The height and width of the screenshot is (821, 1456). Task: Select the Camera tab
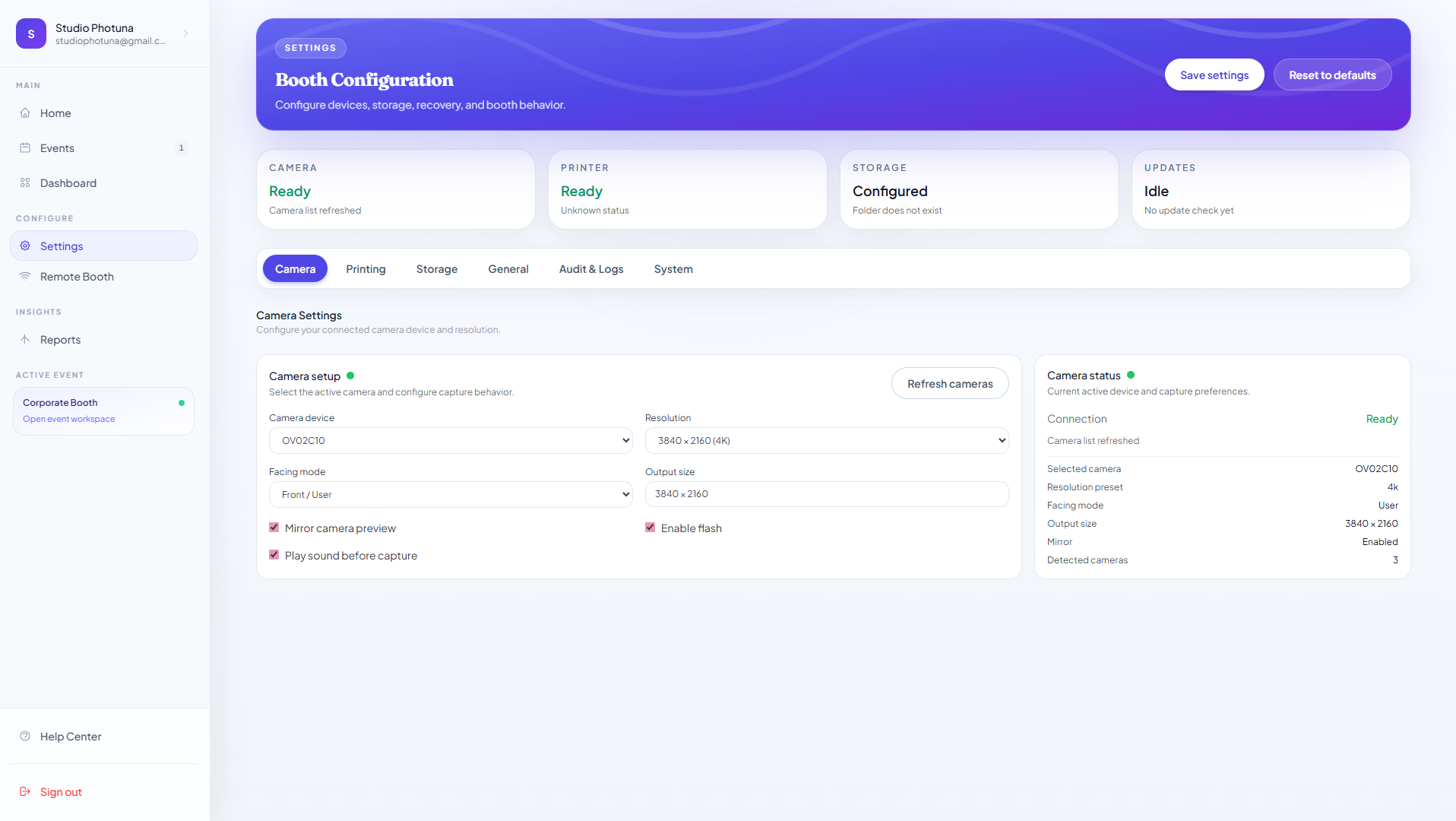pos(295,268)
